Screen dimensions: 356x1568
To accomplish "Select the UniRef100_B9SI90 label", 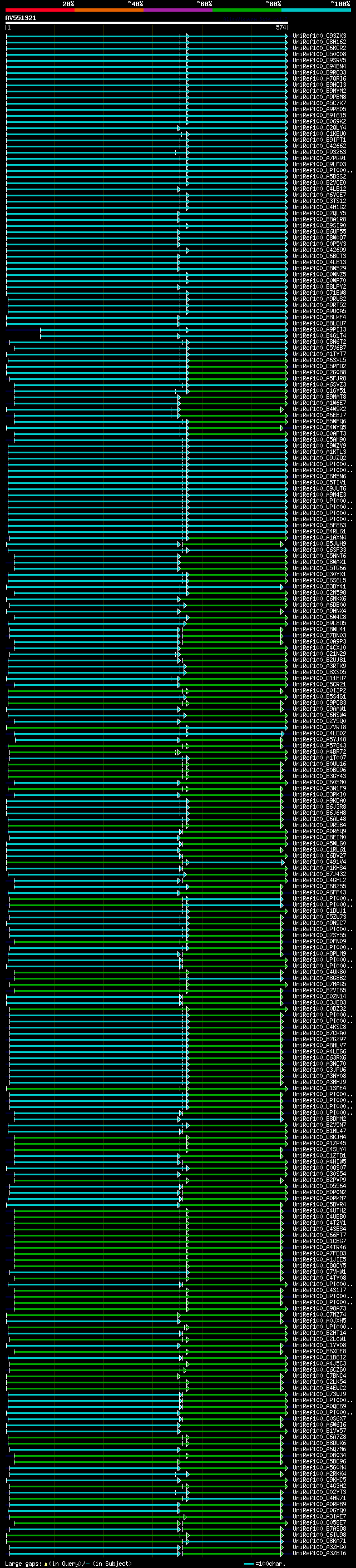I will pyautogui.click(x=319, y=226).
